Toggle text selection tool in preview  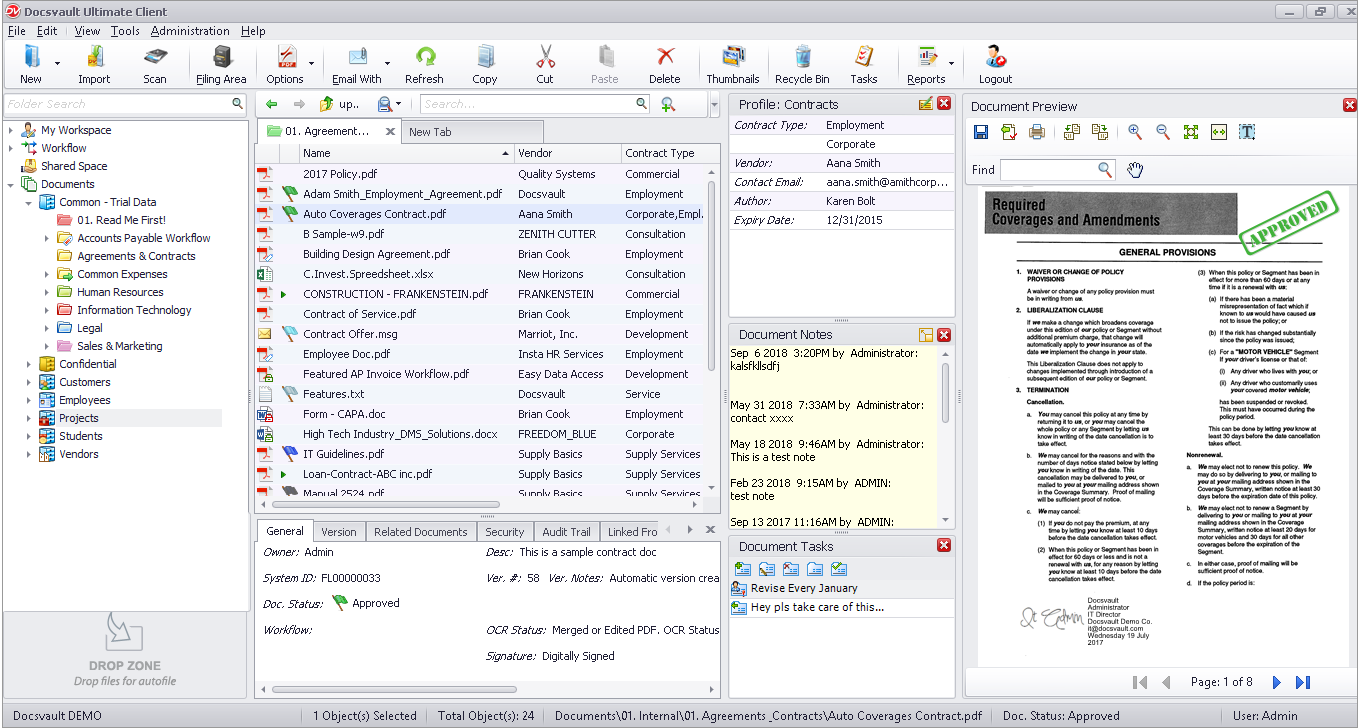(1247, 132)
